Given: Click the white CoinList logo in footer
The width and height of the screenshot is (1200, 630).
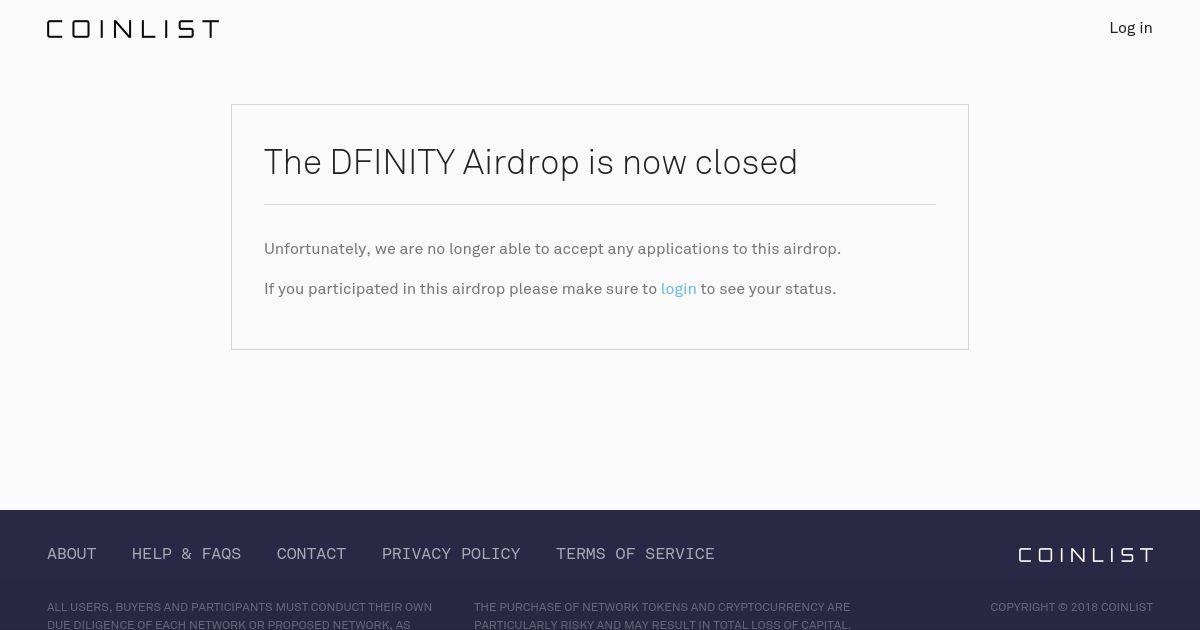Looking at the screenshot, I should coord(1086,555).
